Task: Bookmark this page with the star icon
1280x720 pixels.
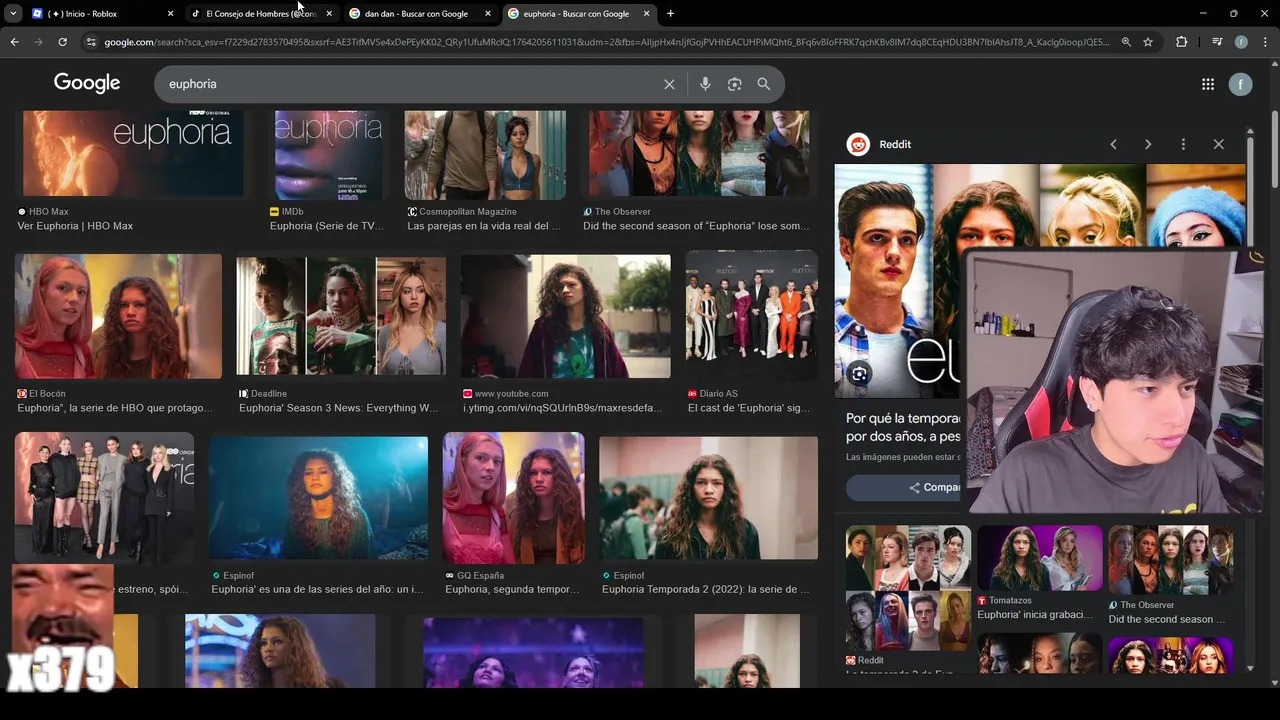Action: point(1148,42)
